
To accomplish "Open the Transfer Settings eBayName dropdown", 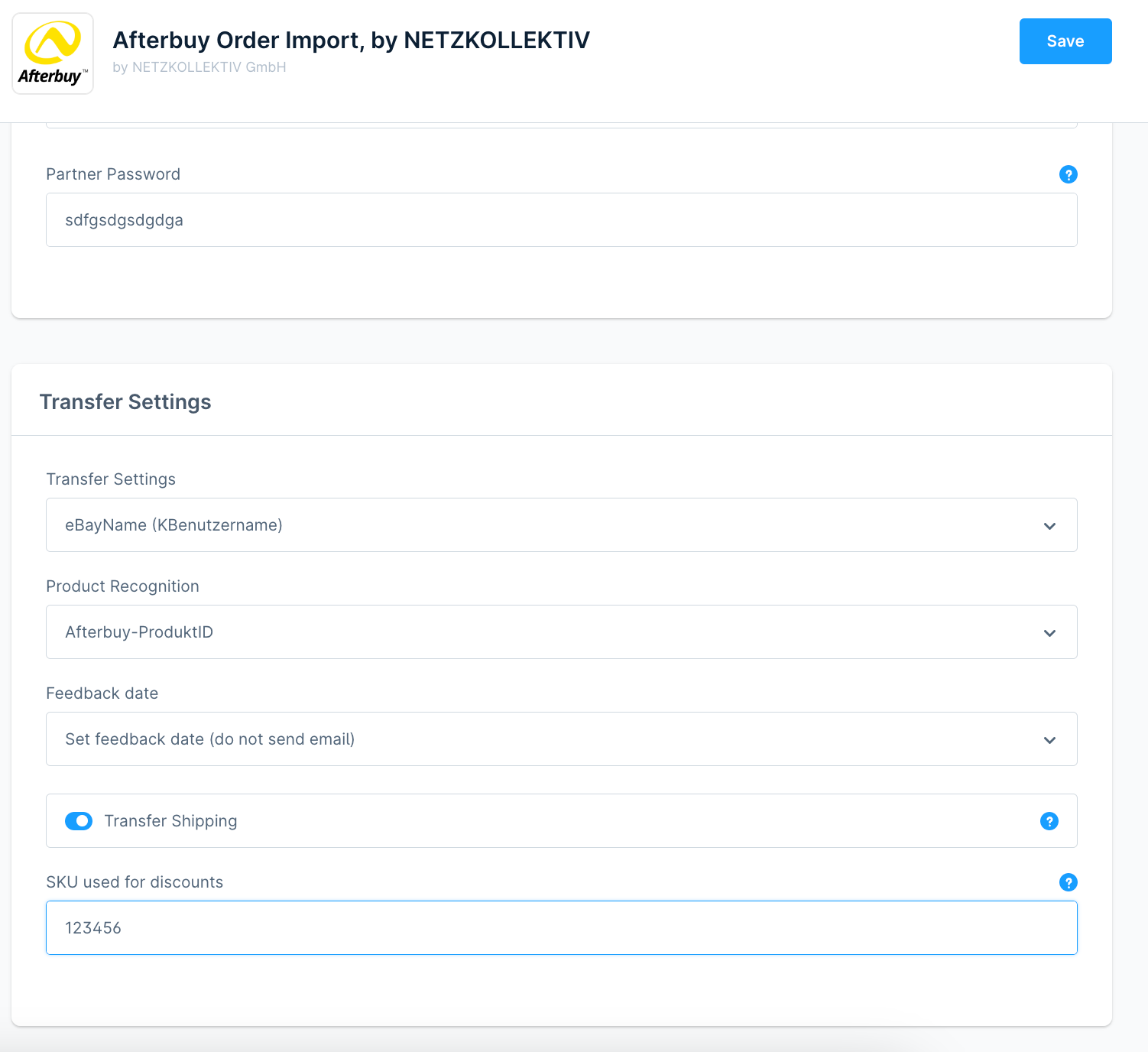I will pos(562,525).
